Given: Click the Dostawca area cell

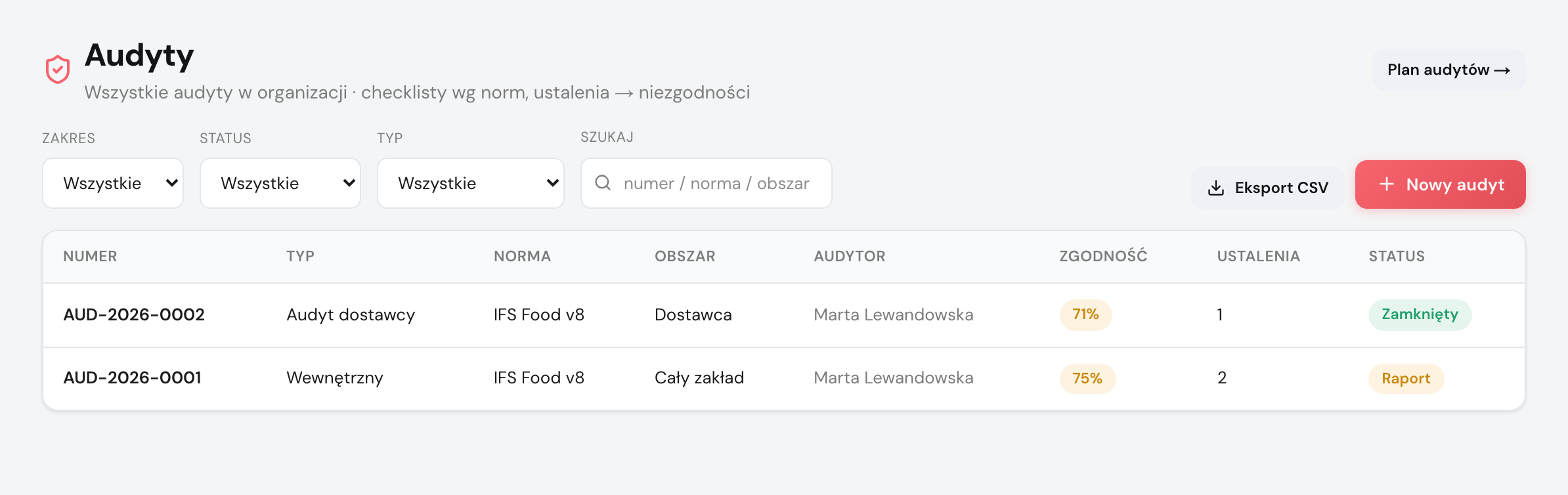Looking at the screenshot, I should (693, 314).
